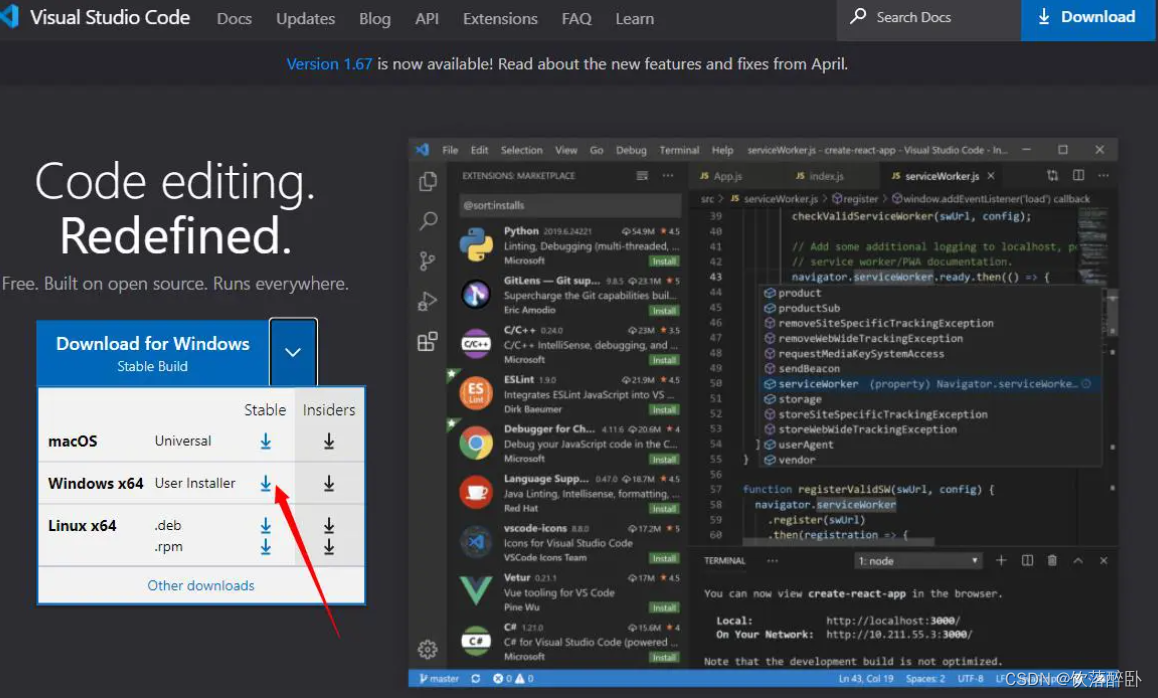Download Linux .rpm Insiders package
Image resolution: width=1158 pixels, height=698 pixels.
pyautogui.click(x=329, y=547)
